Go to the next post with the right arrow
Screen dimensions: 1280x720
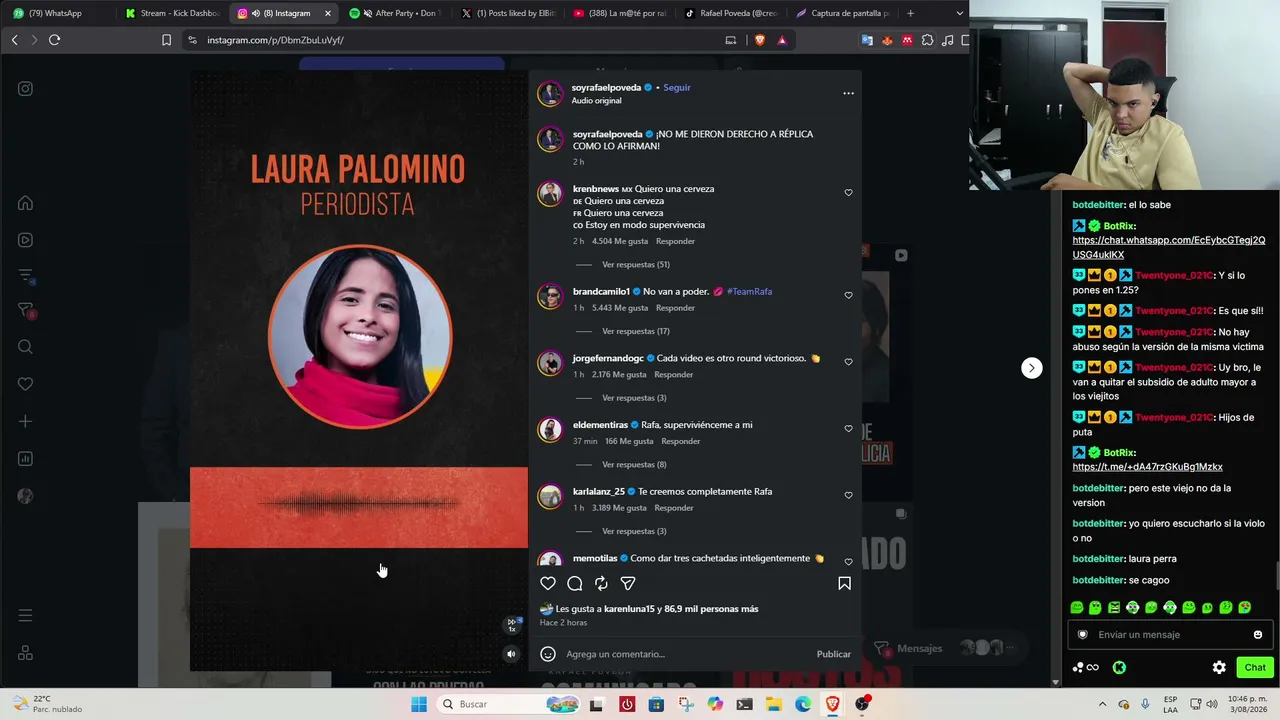tap(1031, 368)
